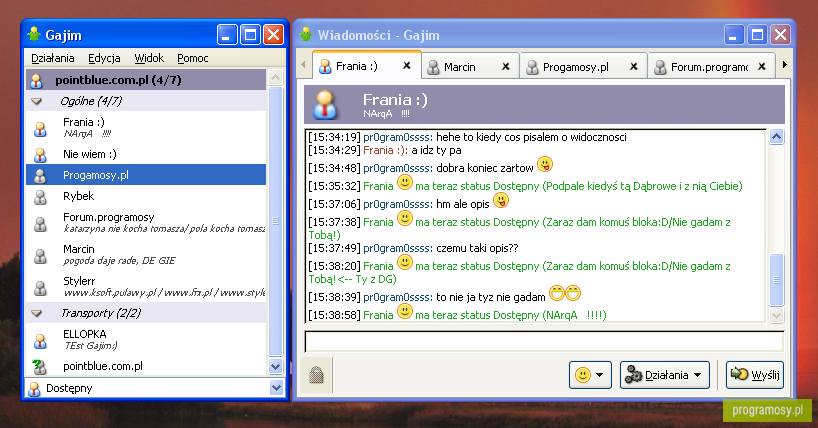Click the Gajim star icon in roster title bar
Image resolution: width=818 pixels, height=428 pixels.
[x=34, y=34]
